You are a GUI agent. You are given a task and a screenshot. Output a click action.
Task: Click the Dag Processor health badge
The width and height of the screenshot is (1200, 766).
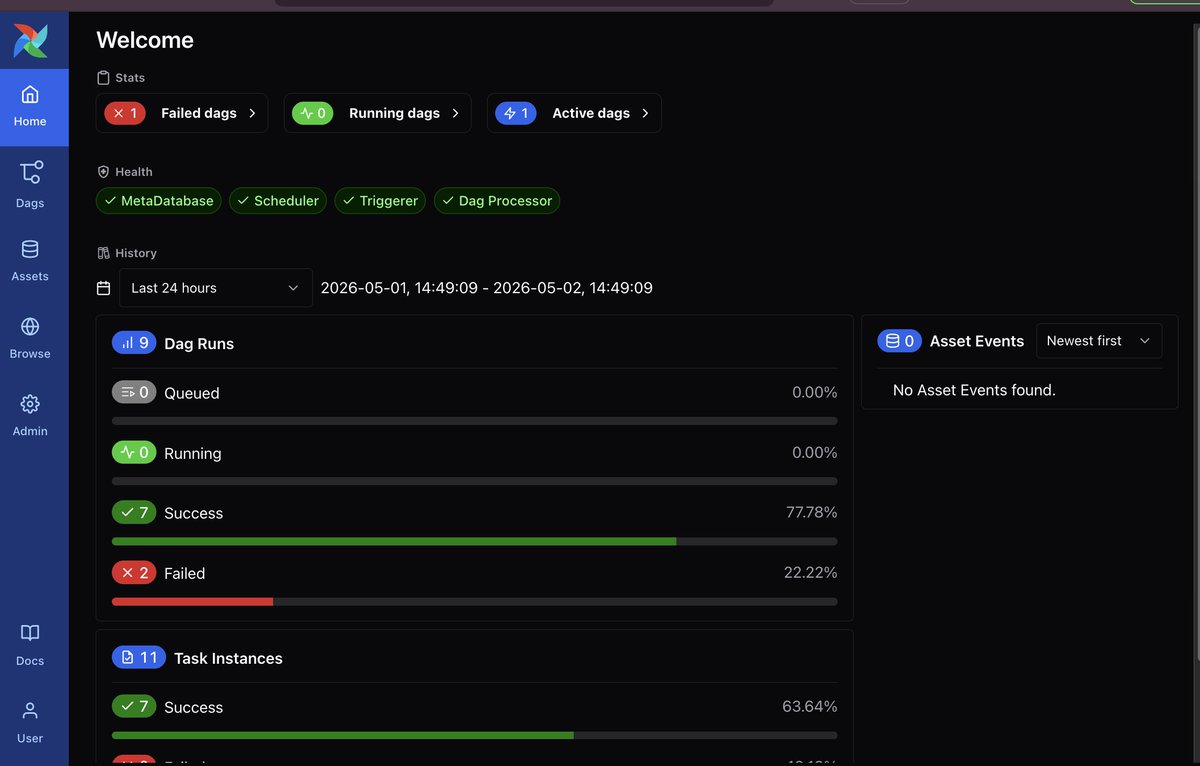(x=497, y=201)
